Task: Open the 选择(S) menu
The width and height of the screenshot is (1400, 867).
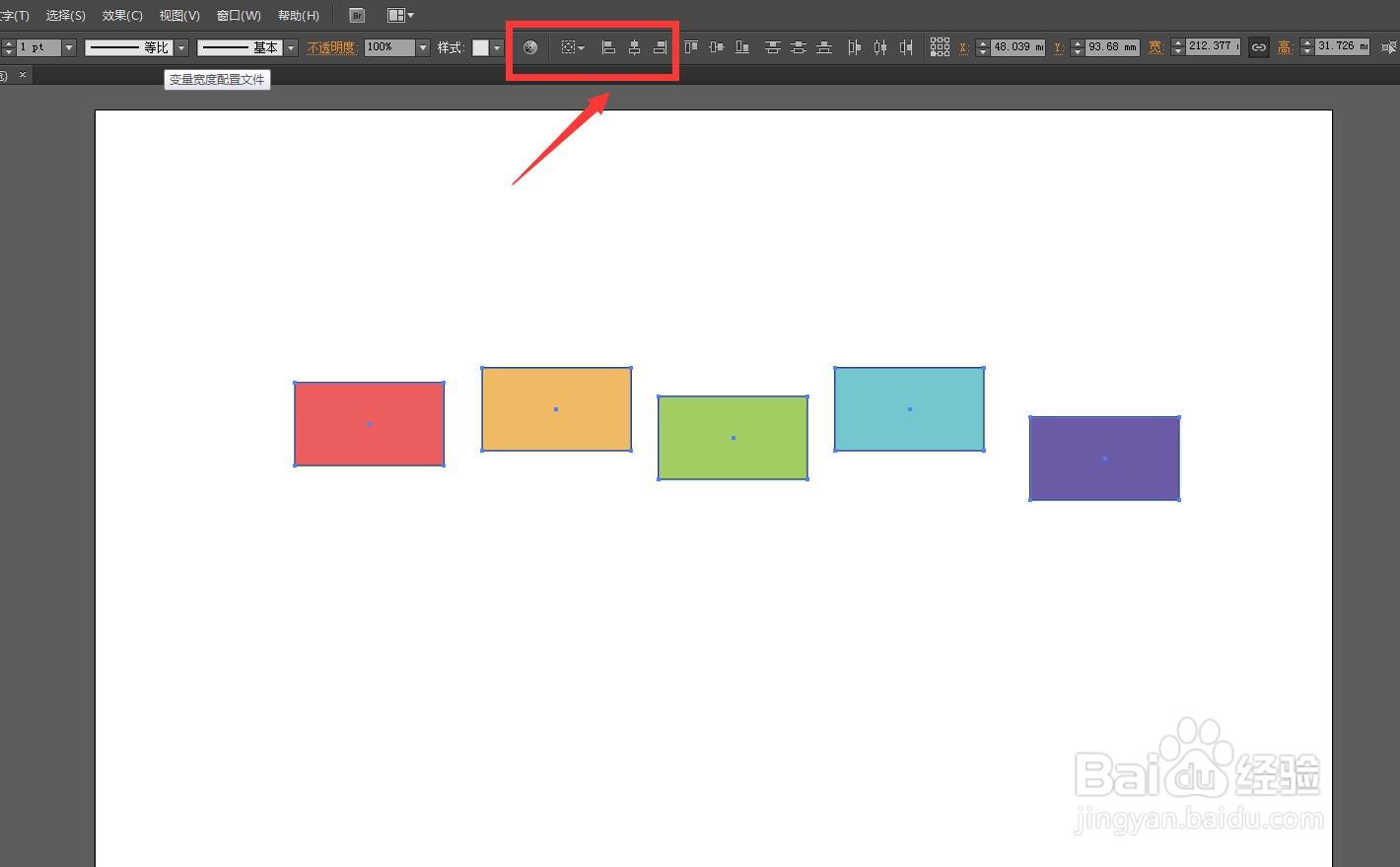Action: pyautogui.click(x=65, y=15)
